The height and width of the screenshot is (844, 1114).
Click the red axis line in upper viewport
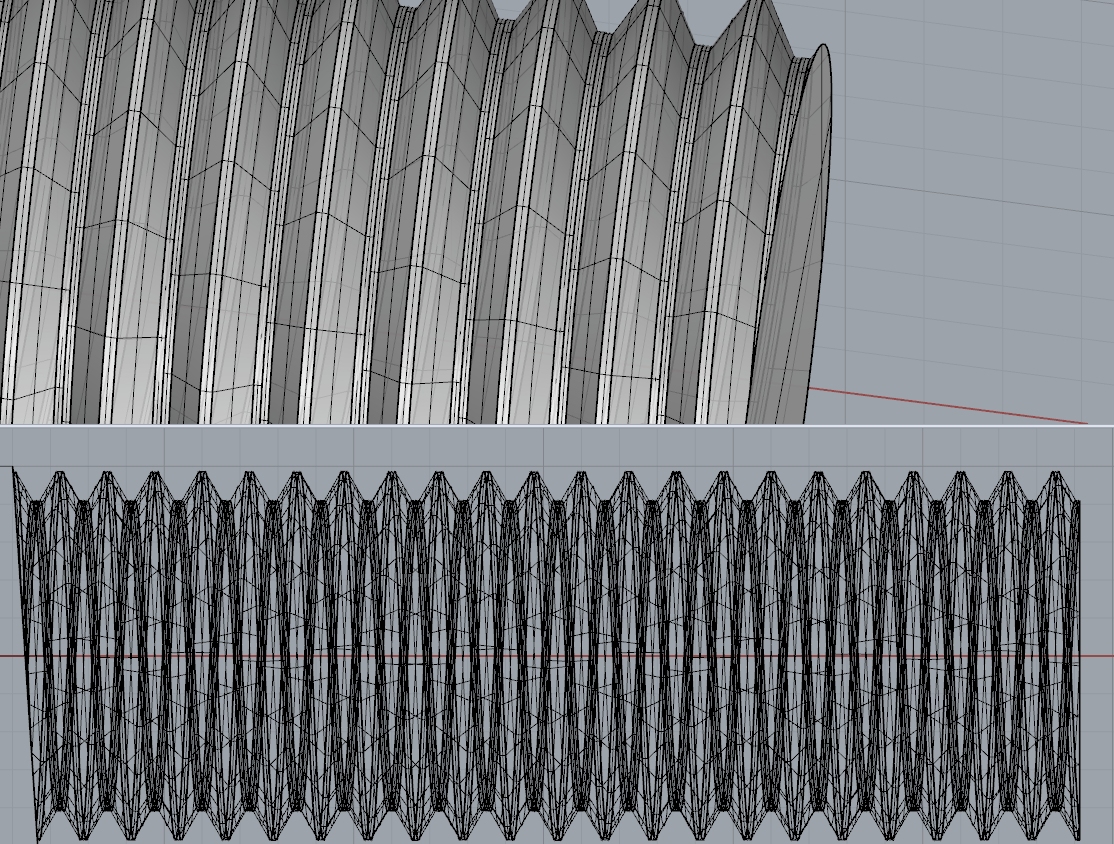[x=948, y=406]
